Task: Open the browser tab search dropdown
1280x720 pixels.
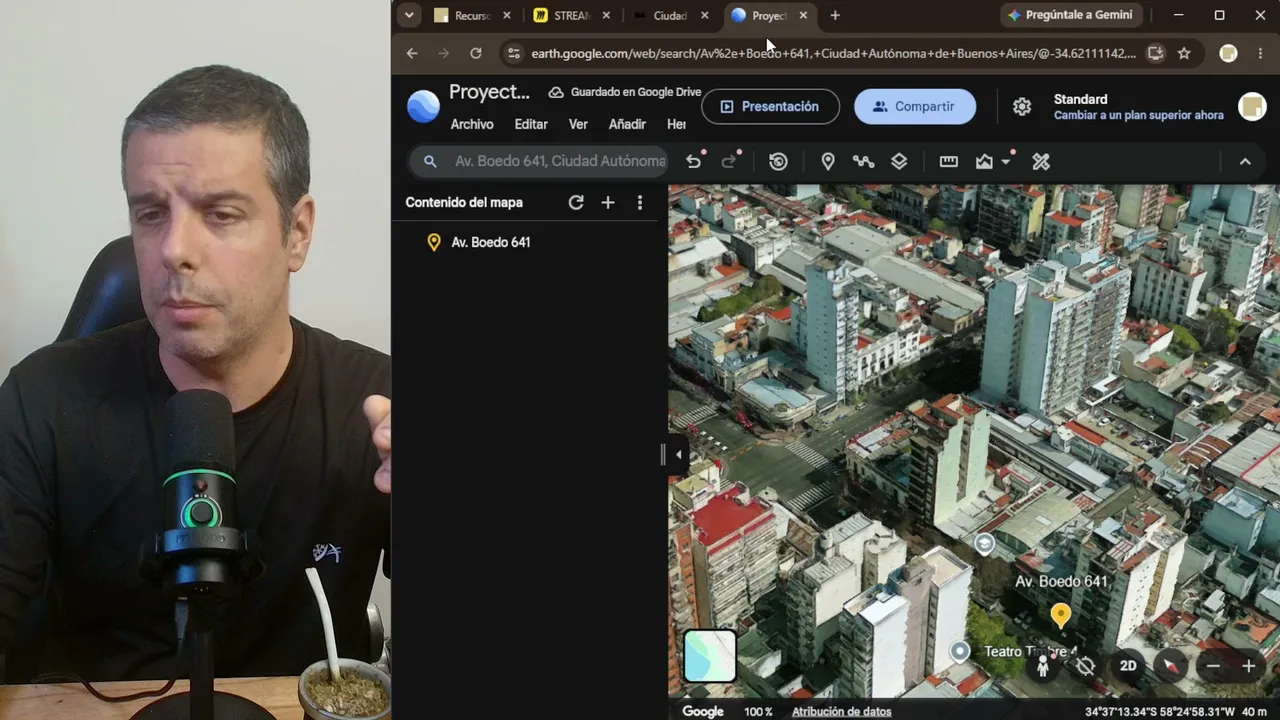Action: tap(408, 15)
